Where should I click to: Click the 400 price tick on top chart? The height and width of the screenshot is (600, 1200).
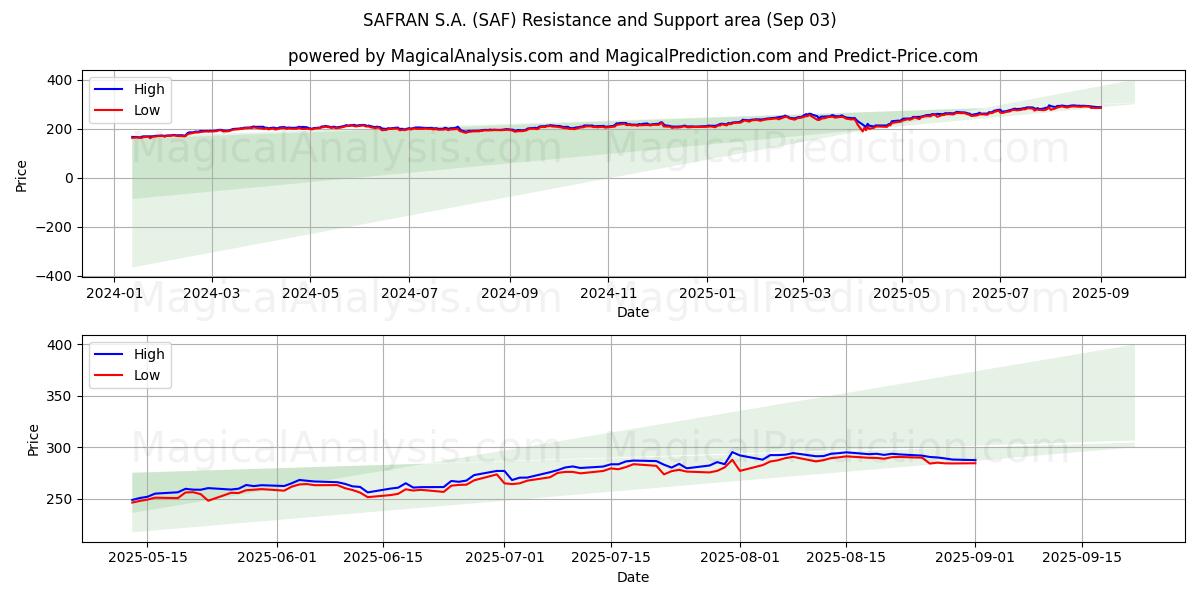coord(60,80)
